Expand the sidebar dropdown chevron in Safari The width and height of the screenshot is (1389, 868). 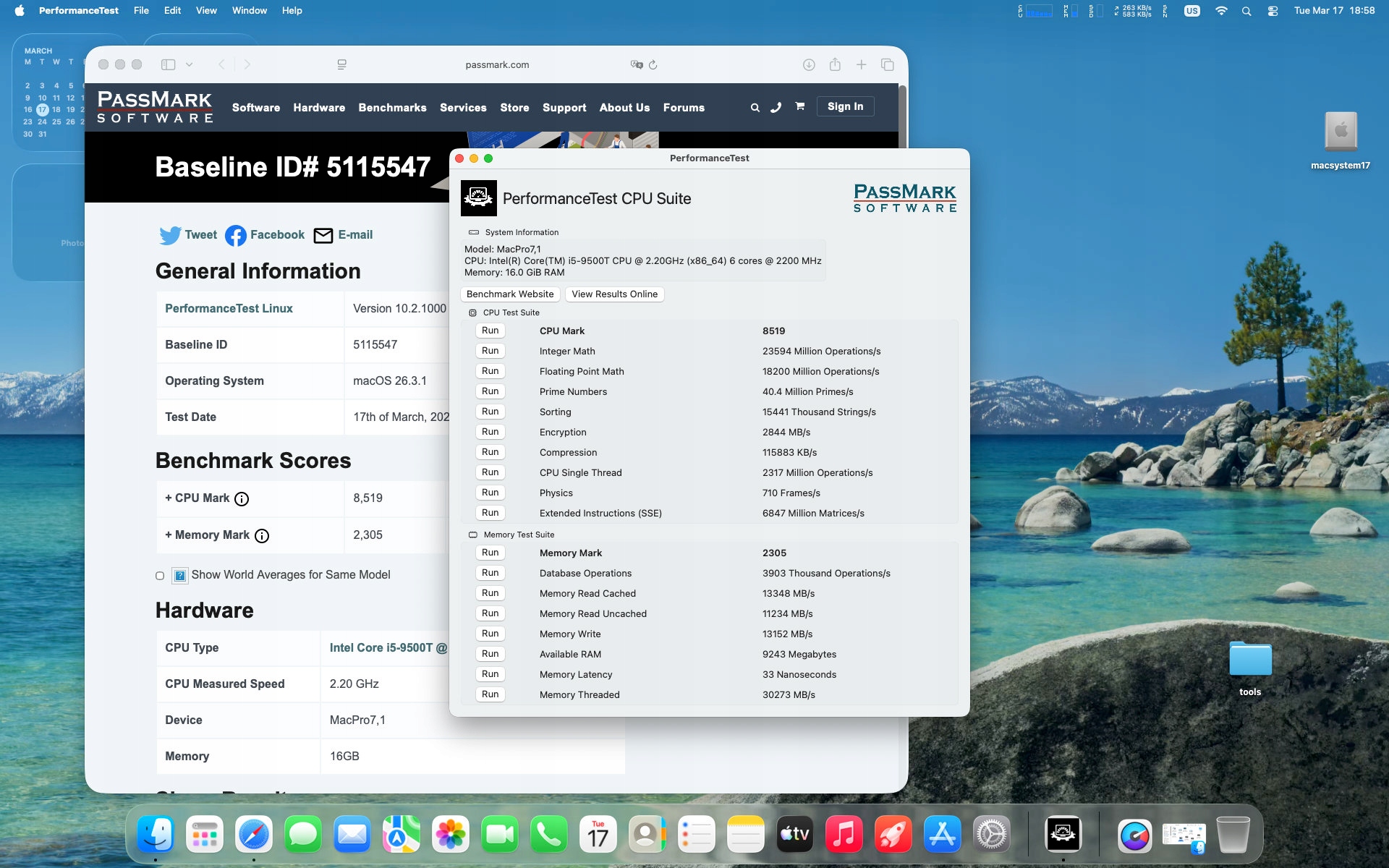tap(189, 64)
